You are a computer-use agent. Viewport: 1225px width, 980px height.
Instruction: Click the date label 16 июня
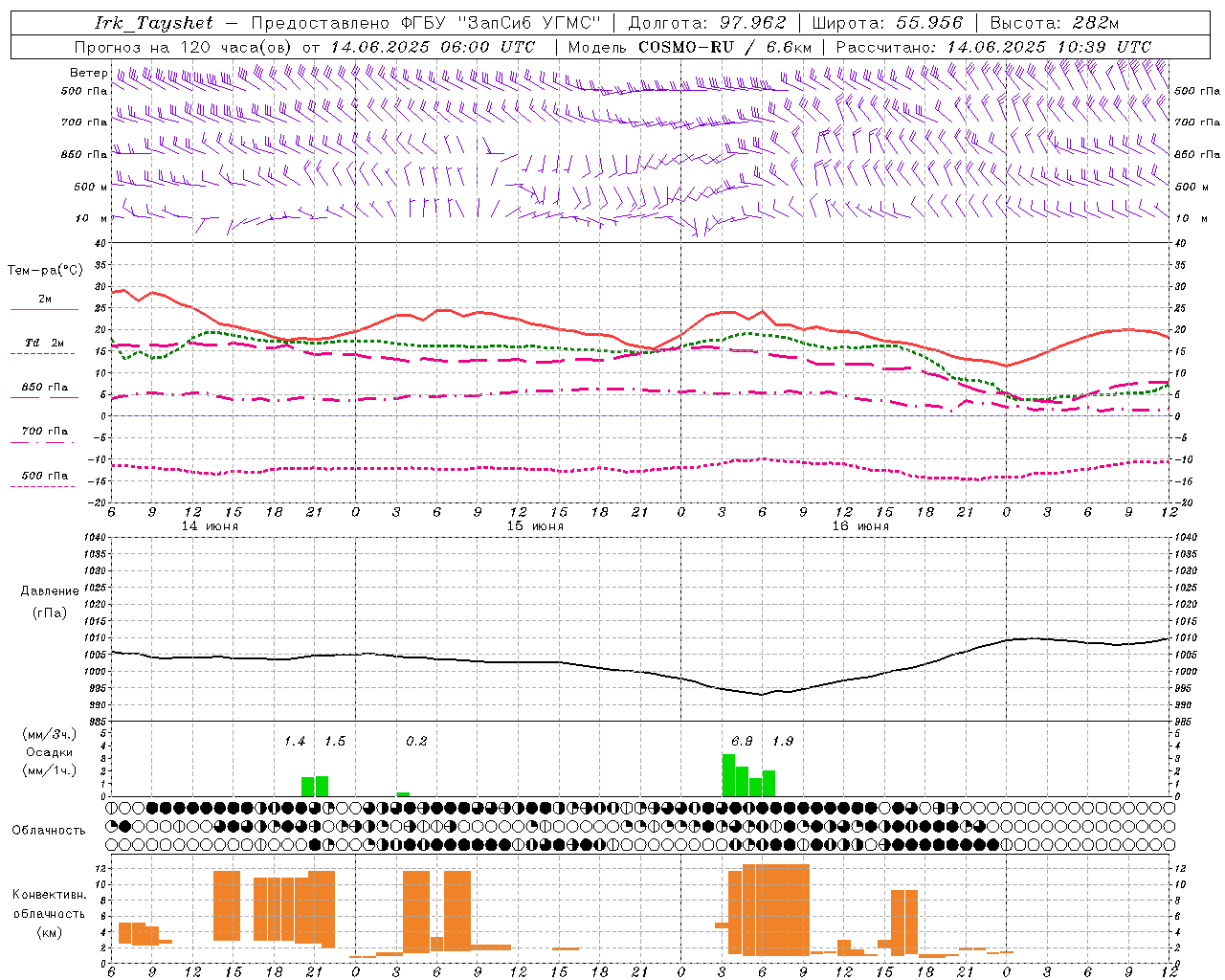point(860,526)
